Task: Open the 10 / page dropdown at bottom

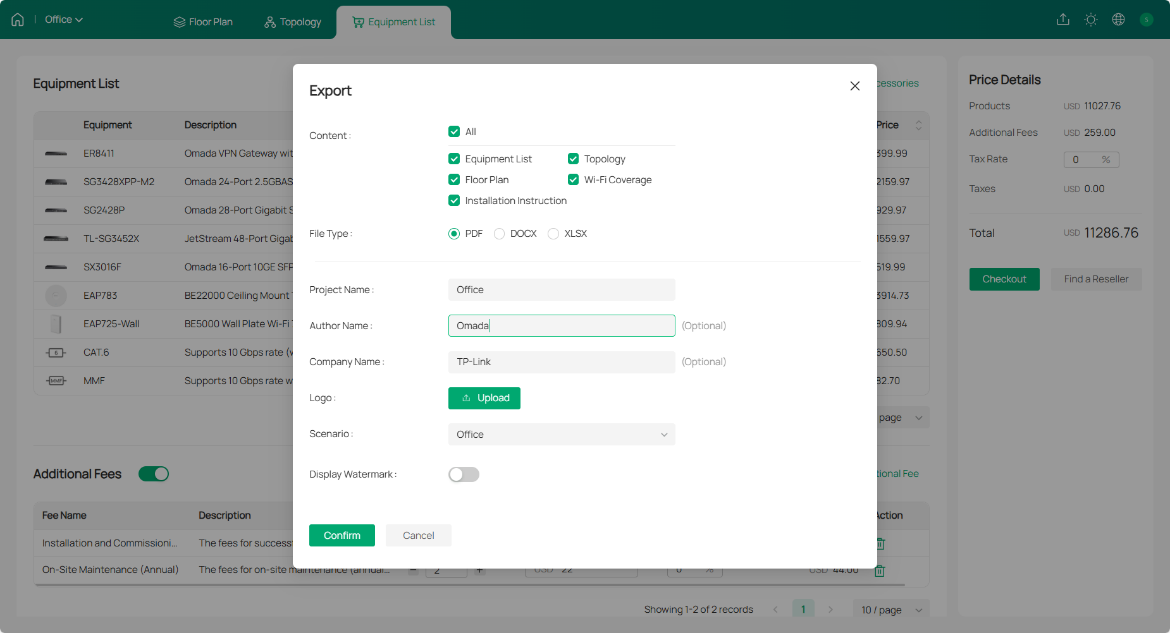Action: click(891, 609)
